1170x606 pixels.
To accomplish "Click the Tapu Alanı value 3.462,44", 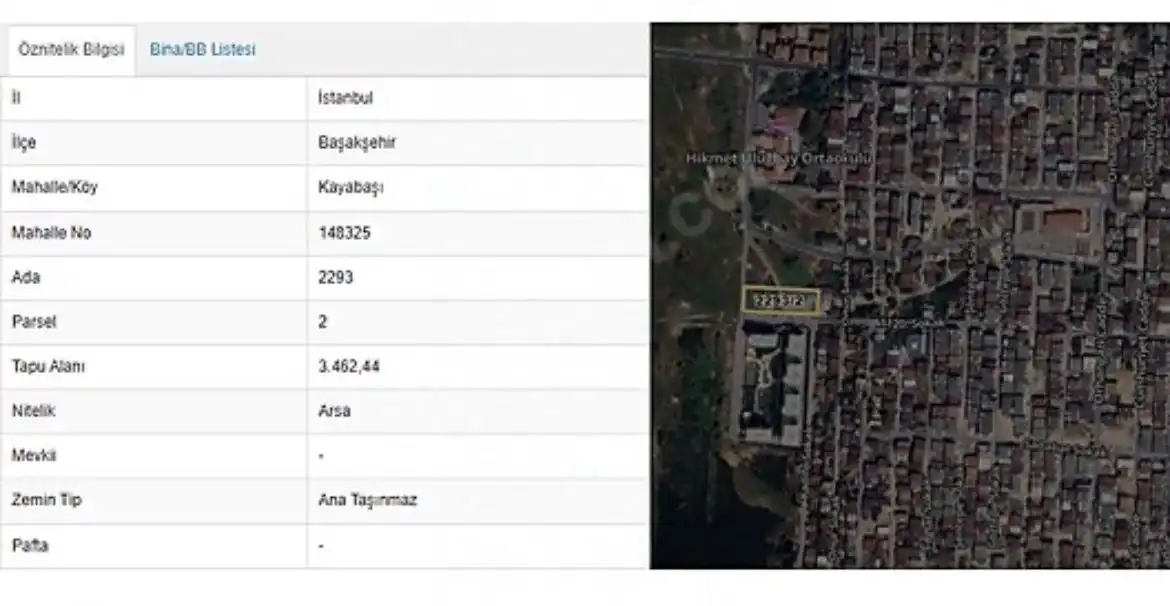I will 348,366.
